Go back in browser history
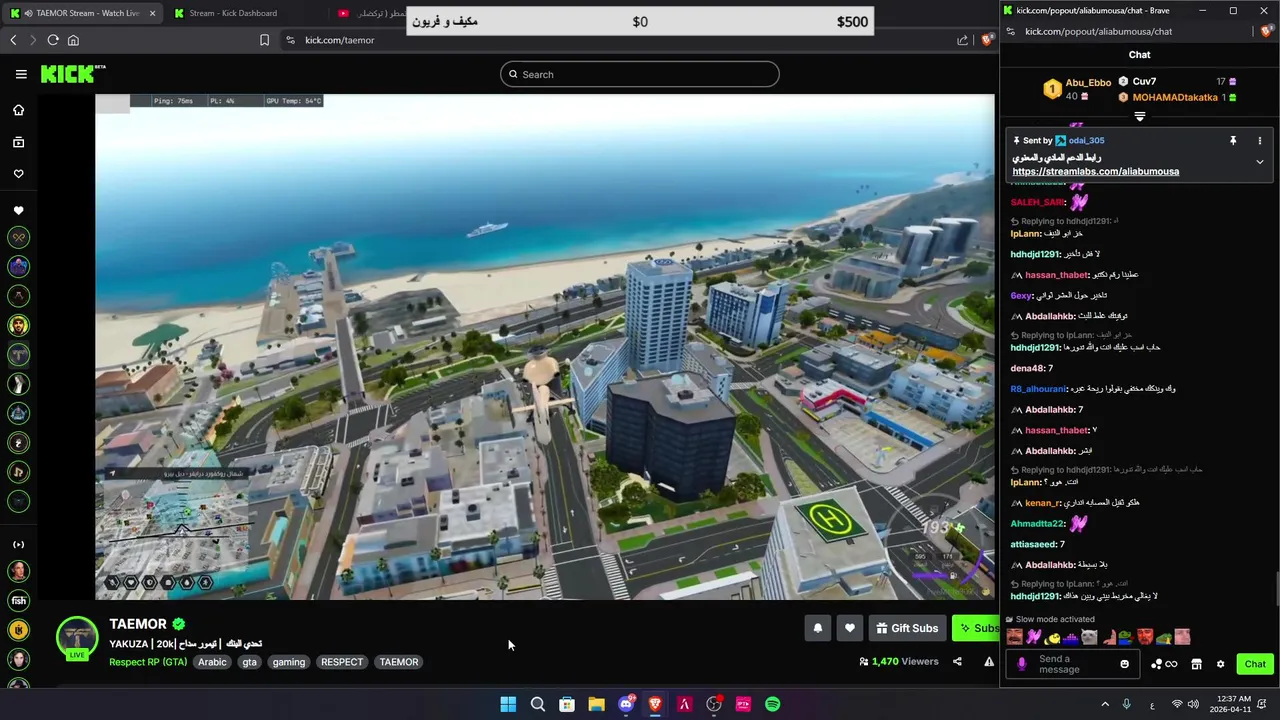Screen dimensions: 1280x720 pyautogui.click(x=13, y=40)
